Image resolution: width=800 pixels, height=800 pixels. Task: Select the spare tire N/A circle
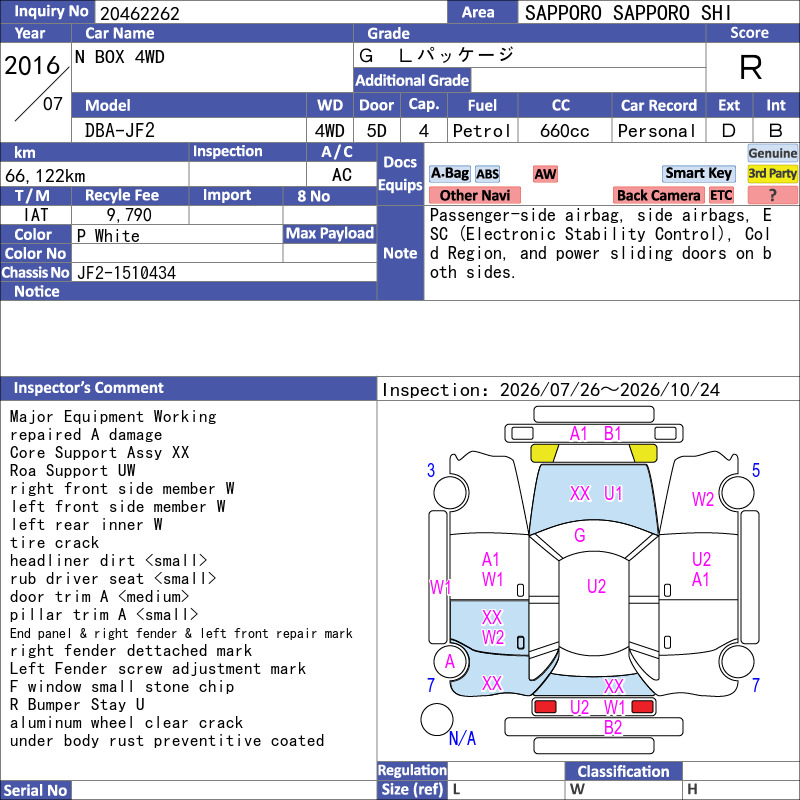(x=436, y=719)
